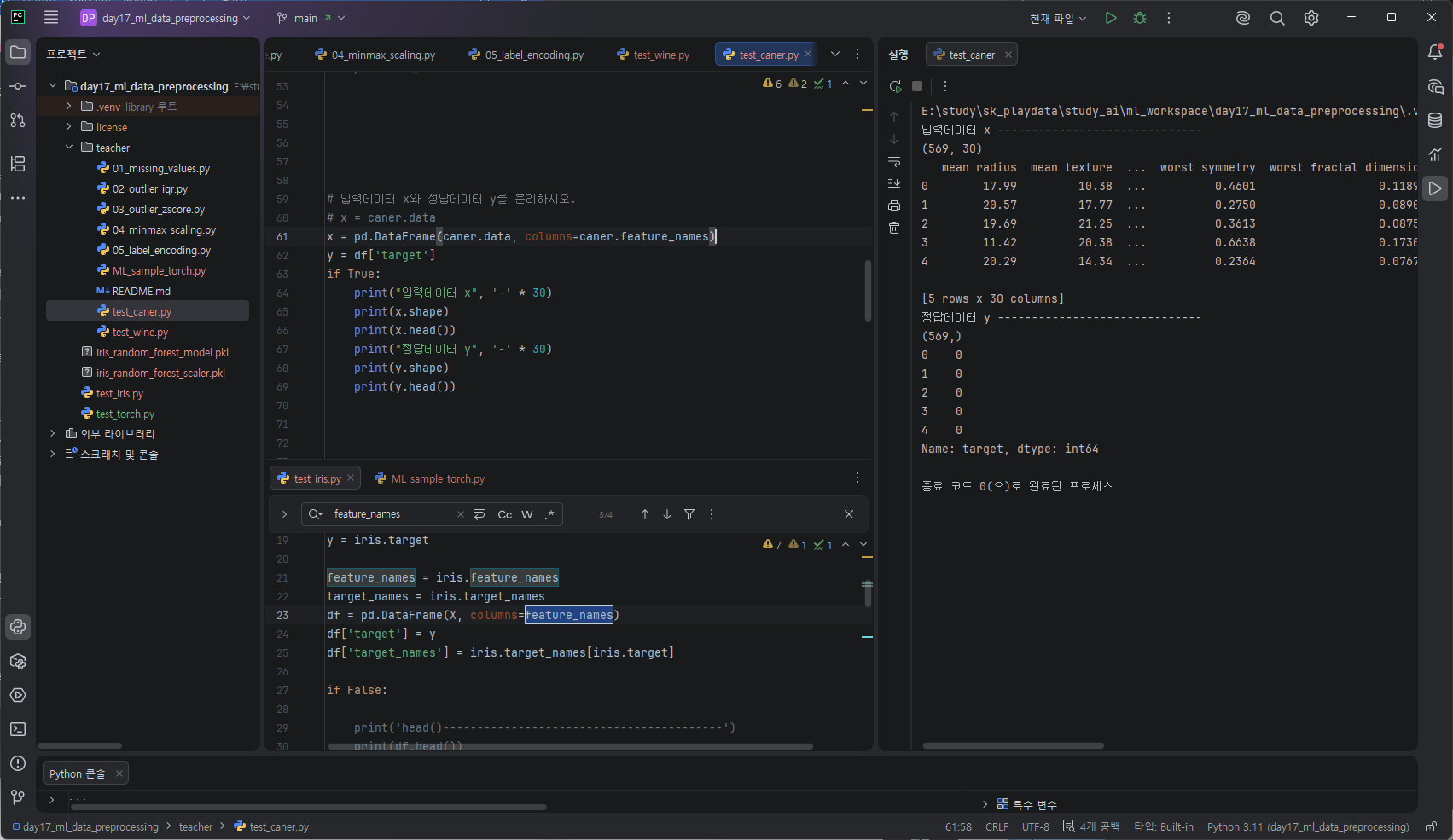Close the find bar
The image size is (1453, 840).
849,514
